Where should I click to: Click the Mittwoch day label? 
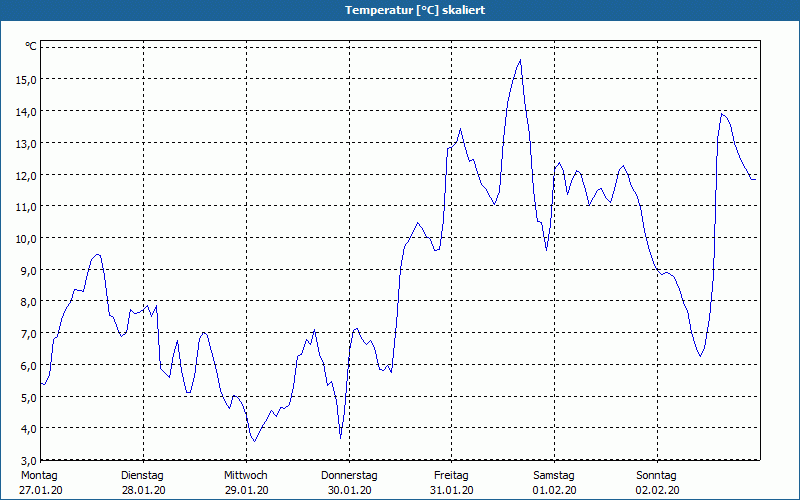(245, 475)
